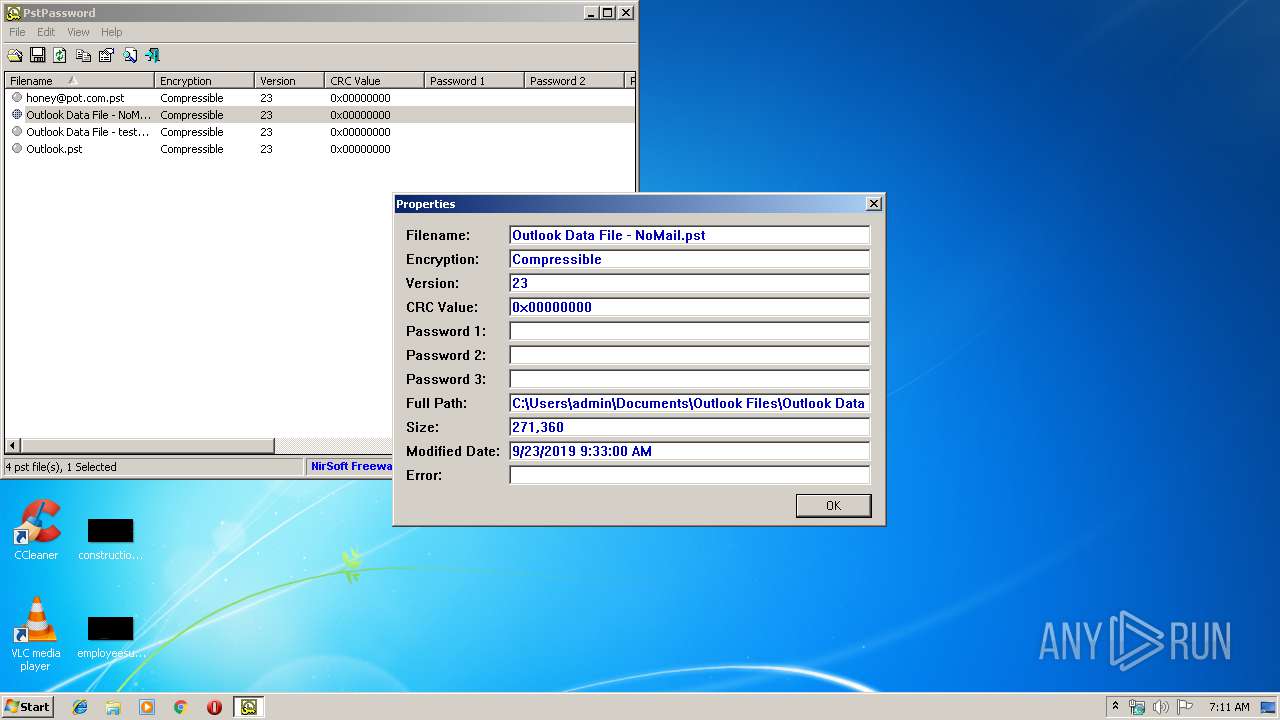Open the VLC media player desktop shortcut

36,634
